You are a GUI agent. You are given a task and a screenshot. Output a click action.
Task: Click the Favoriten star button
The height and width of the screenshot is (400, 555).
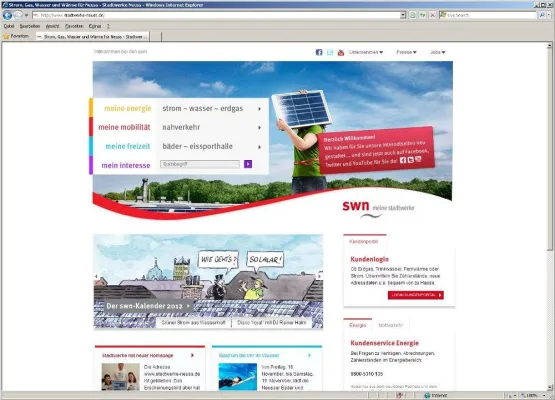click(16, 36)
